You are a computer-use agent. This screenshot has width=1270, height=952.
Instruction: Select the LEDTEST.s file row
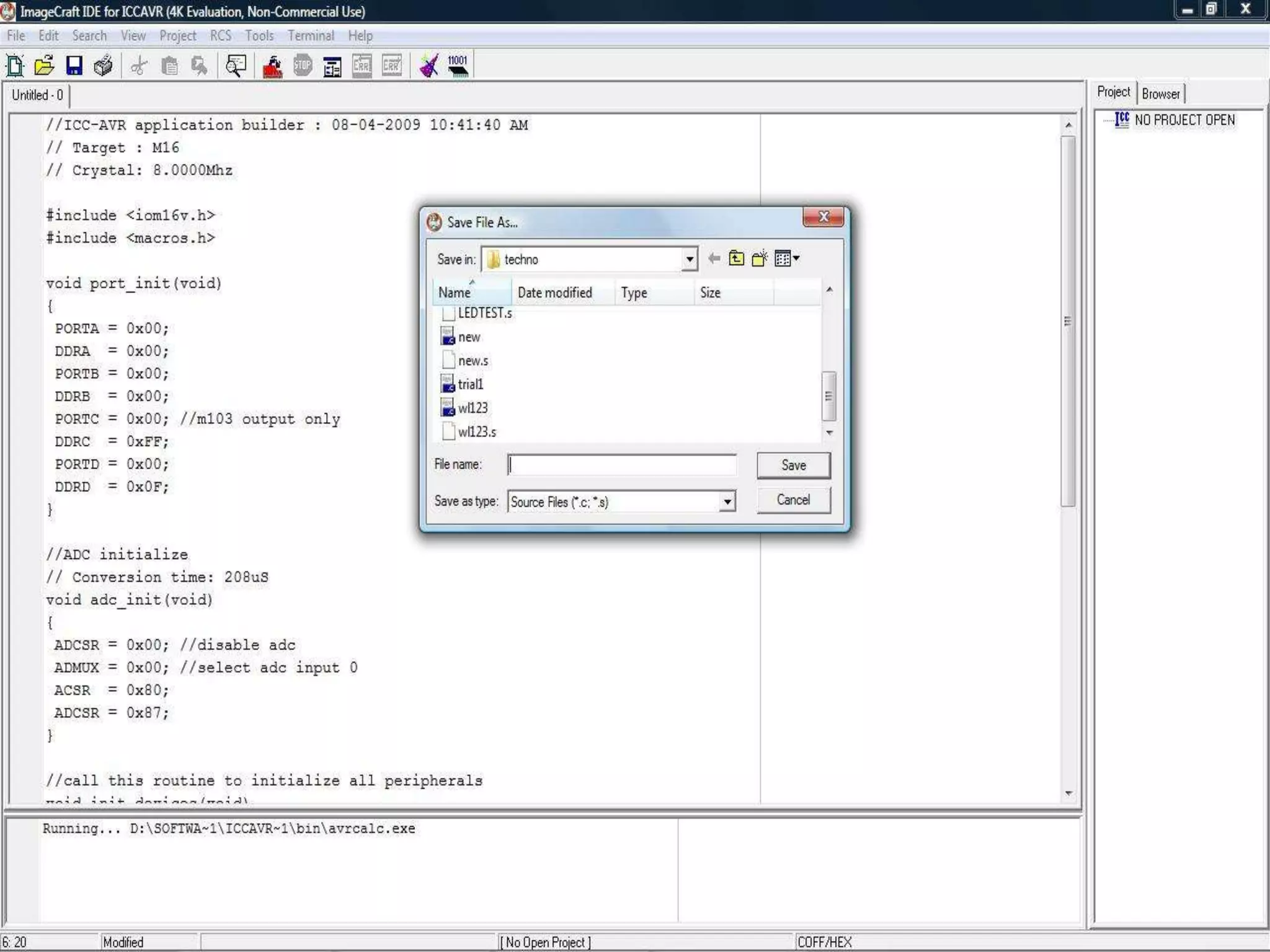(477, 313)
